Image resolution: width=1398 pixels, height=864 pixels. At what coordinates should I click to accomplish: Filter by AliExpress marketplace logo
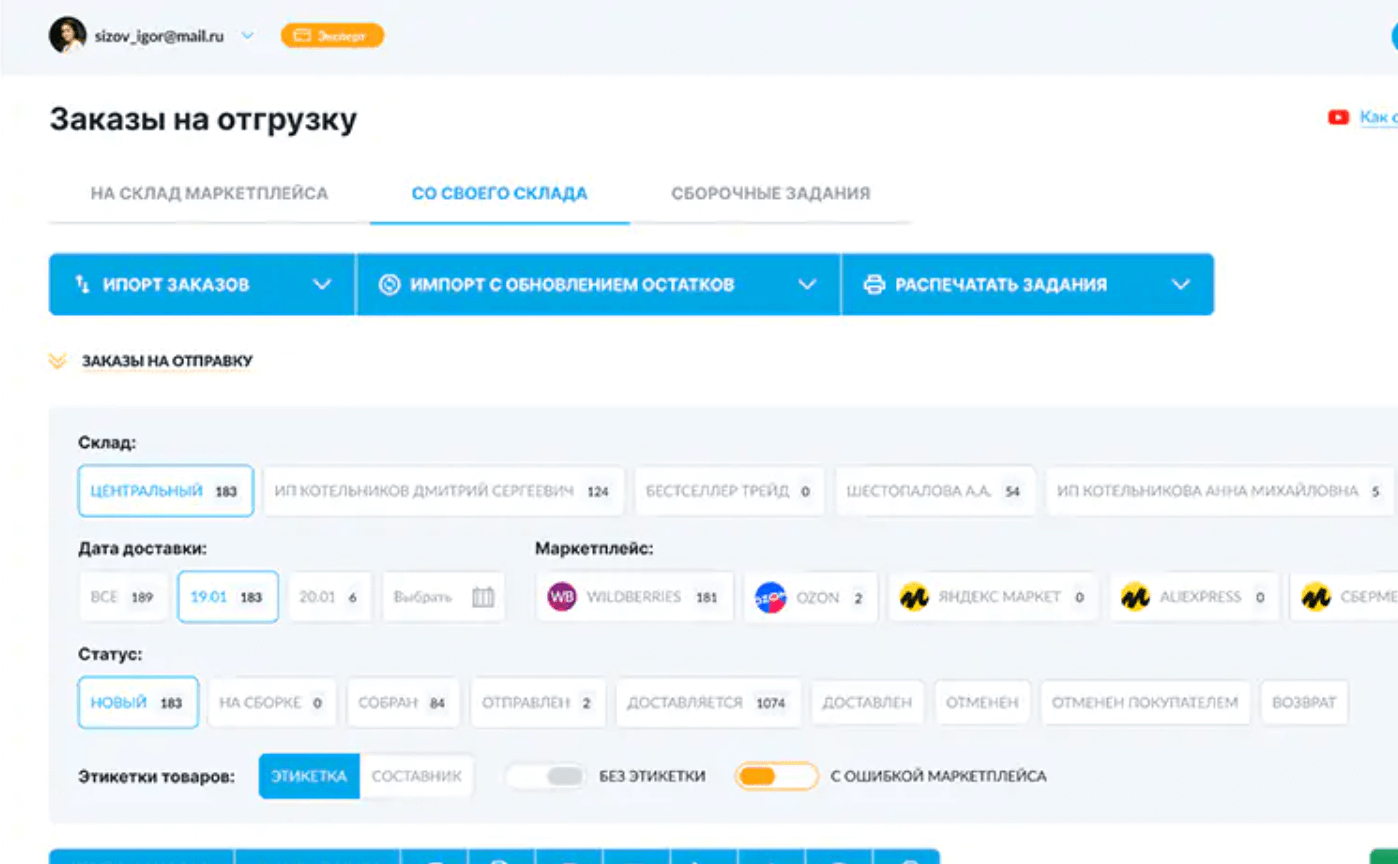click(1135, 597)
